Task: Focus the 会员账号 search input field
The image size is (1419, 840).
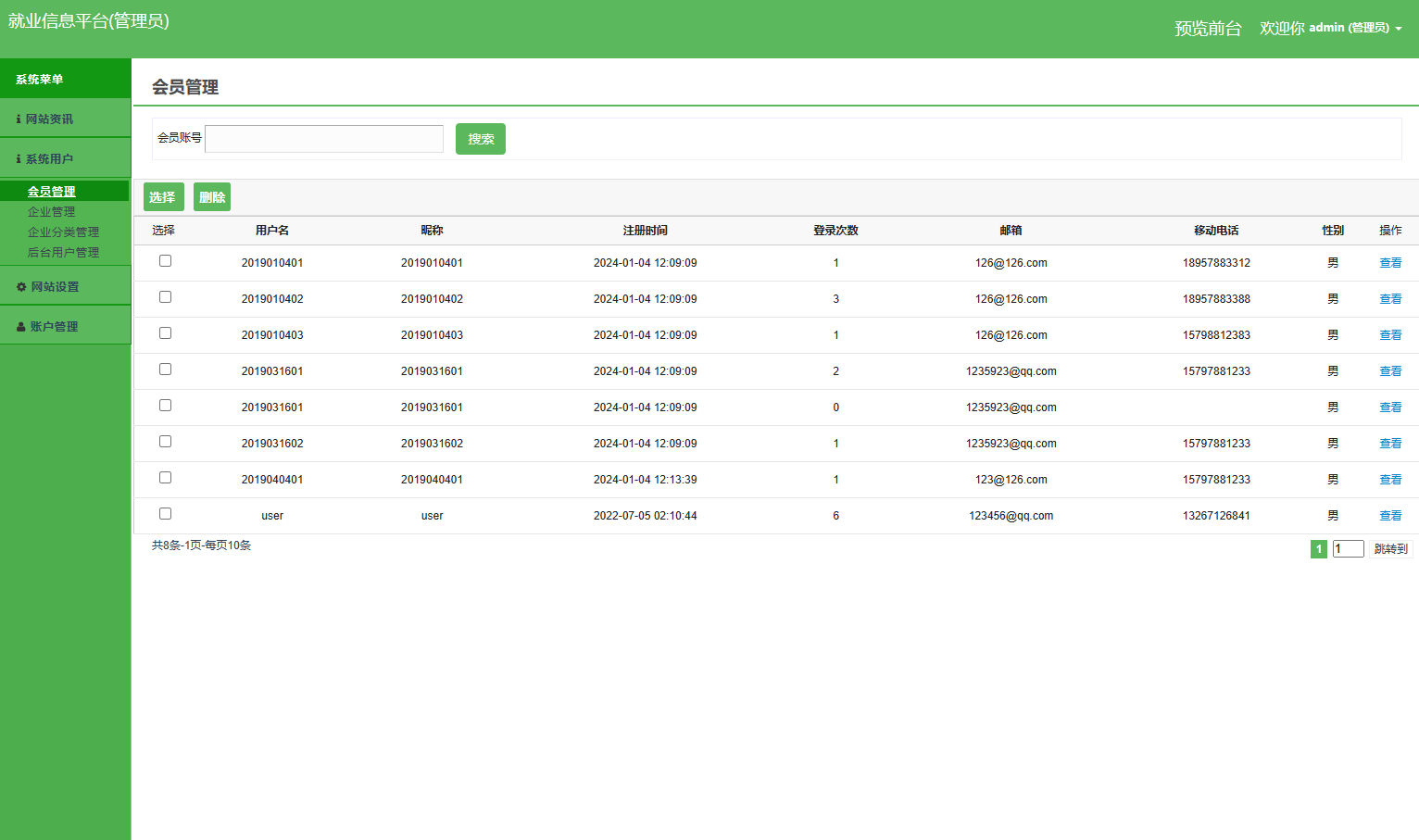Action: pyautogui.click(x=324, y=139)
